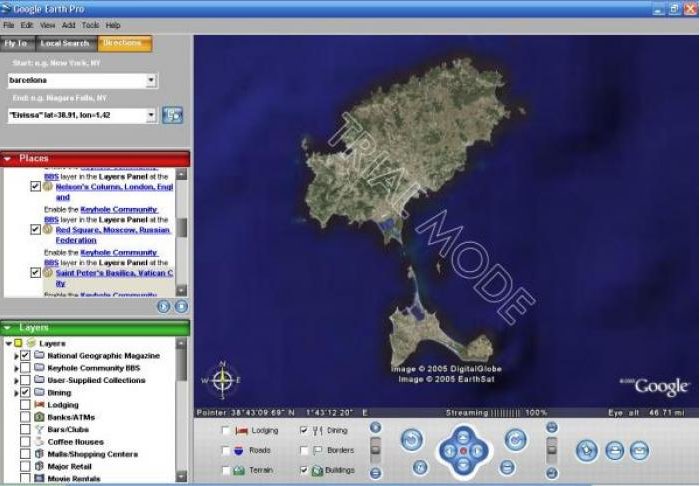Click the zoom in plus button
Image resolution: width=700 pixels, height=486 pixels.
(375, 428)
